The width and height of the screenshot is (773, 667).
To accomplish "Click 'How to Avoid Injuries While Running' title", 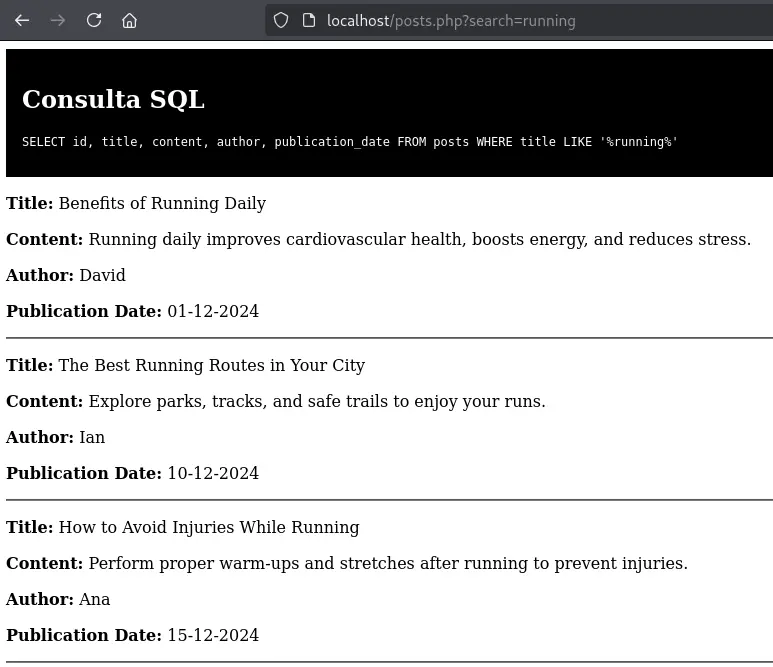I will 208,528.
